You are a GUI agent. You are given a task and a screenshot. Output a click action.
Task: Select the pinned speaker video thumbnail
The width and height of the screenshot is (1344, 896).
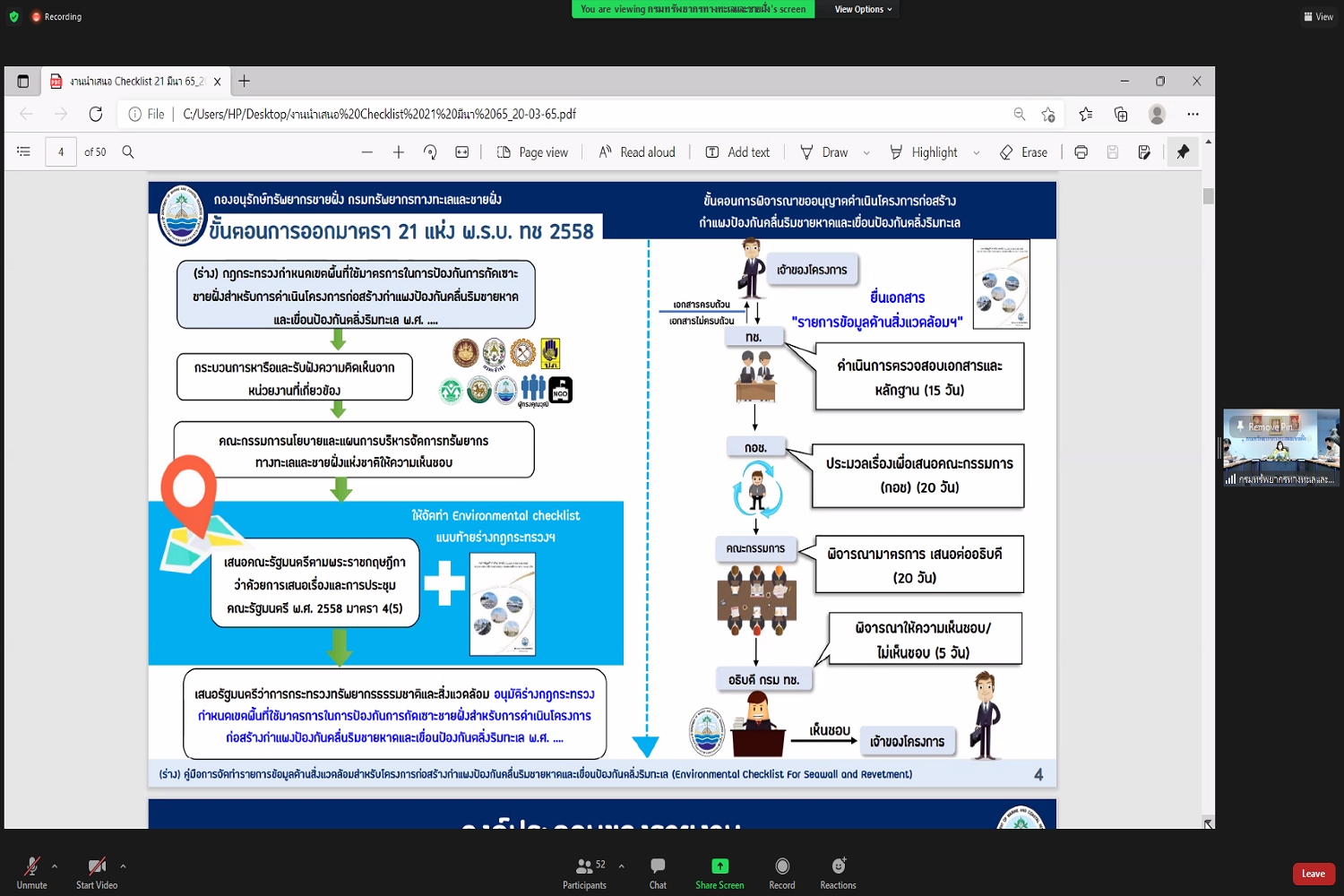[x=1281, y=447]
